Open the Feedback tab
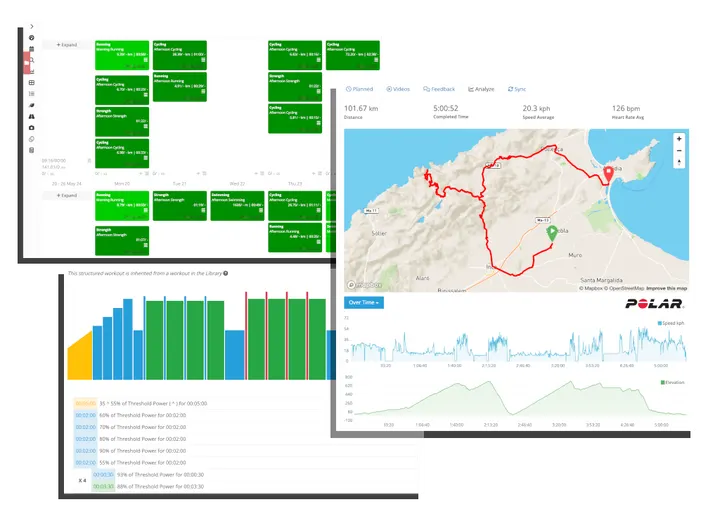The height and width of the screenshot is (528, 720). [439, 89]
